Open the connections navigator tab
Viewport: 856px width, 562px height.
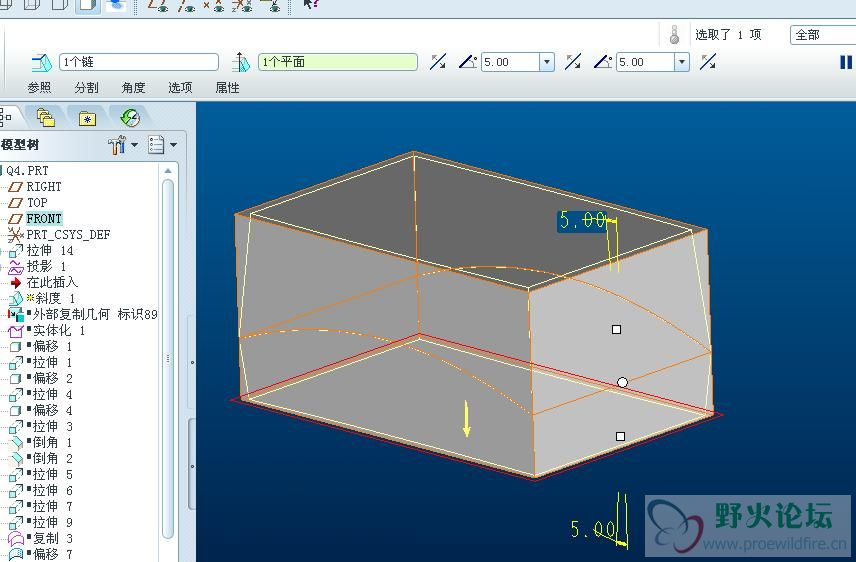click(x=130, y=117)
